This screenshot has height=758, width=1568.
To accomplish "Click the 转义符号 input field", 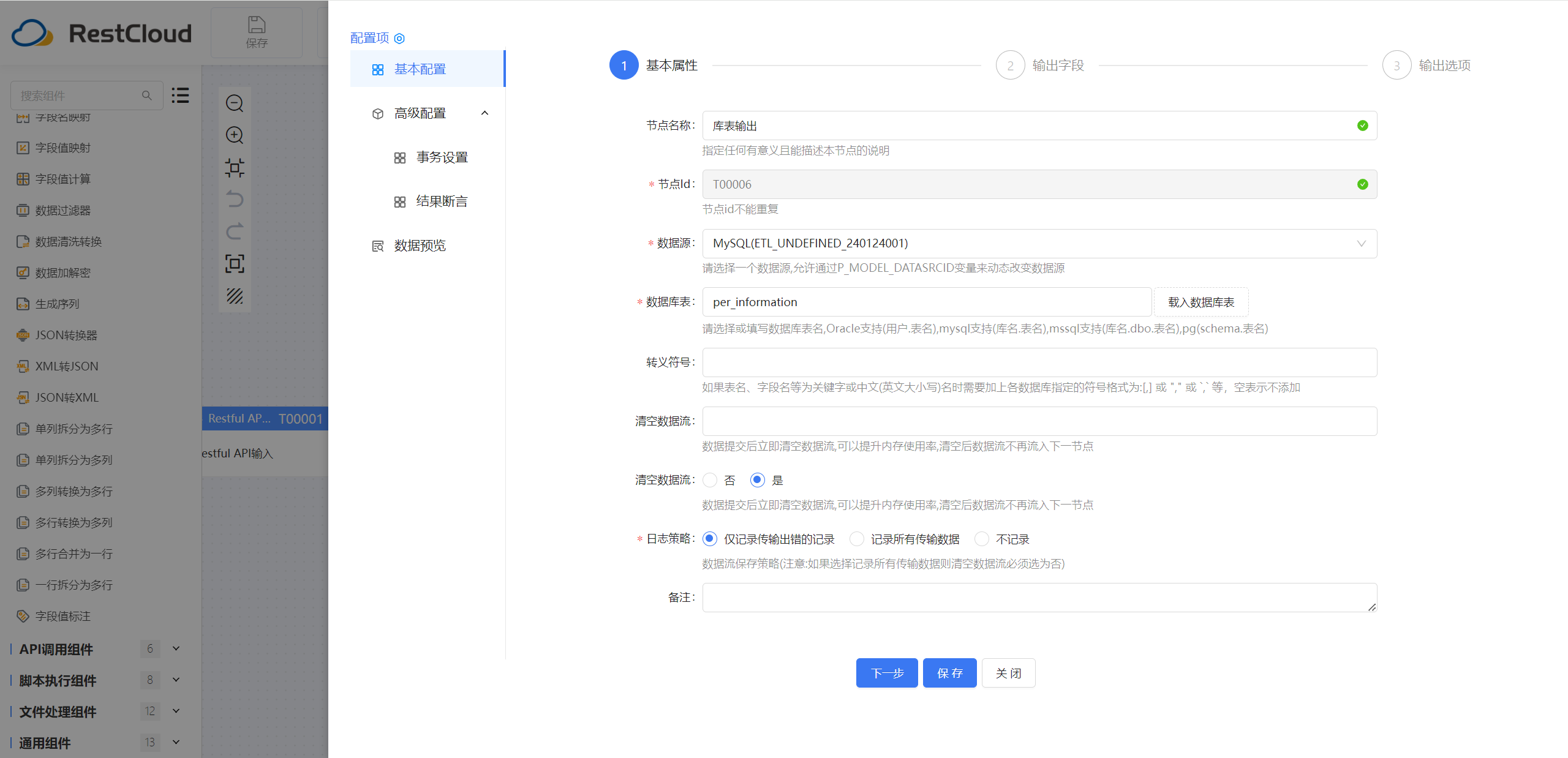I will 1039,362.
